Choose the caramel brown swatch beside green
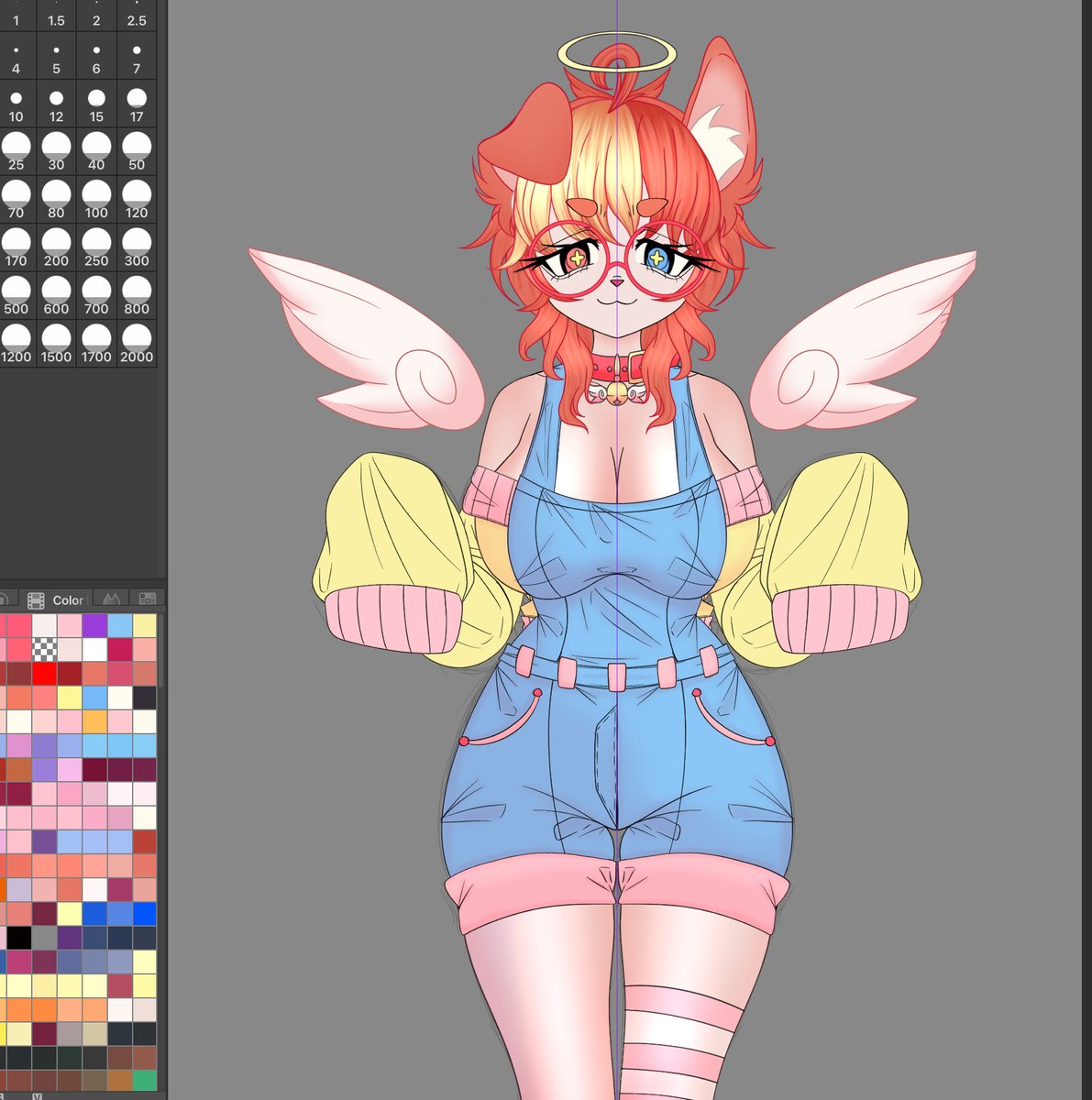Image resolution: width=1092 pixels, height=1100 pixels. pyautogui.click(x=119, y=1081)
